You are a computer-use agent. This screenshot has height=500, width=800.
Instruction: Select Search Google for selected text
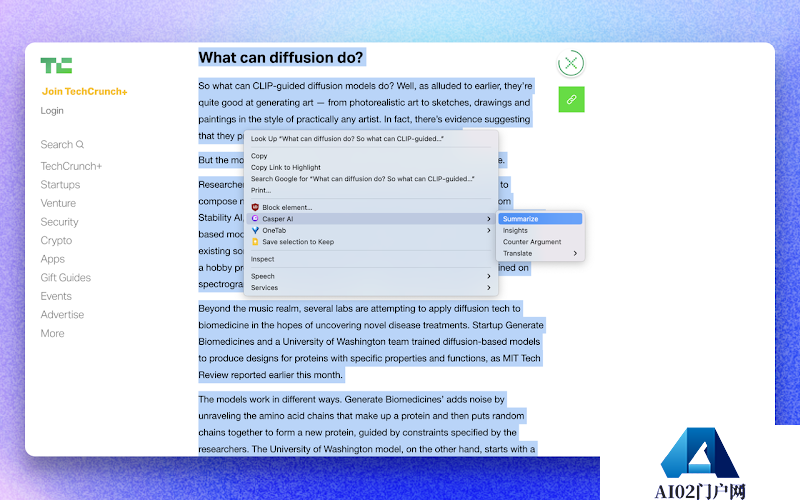[x=371, y=179]
